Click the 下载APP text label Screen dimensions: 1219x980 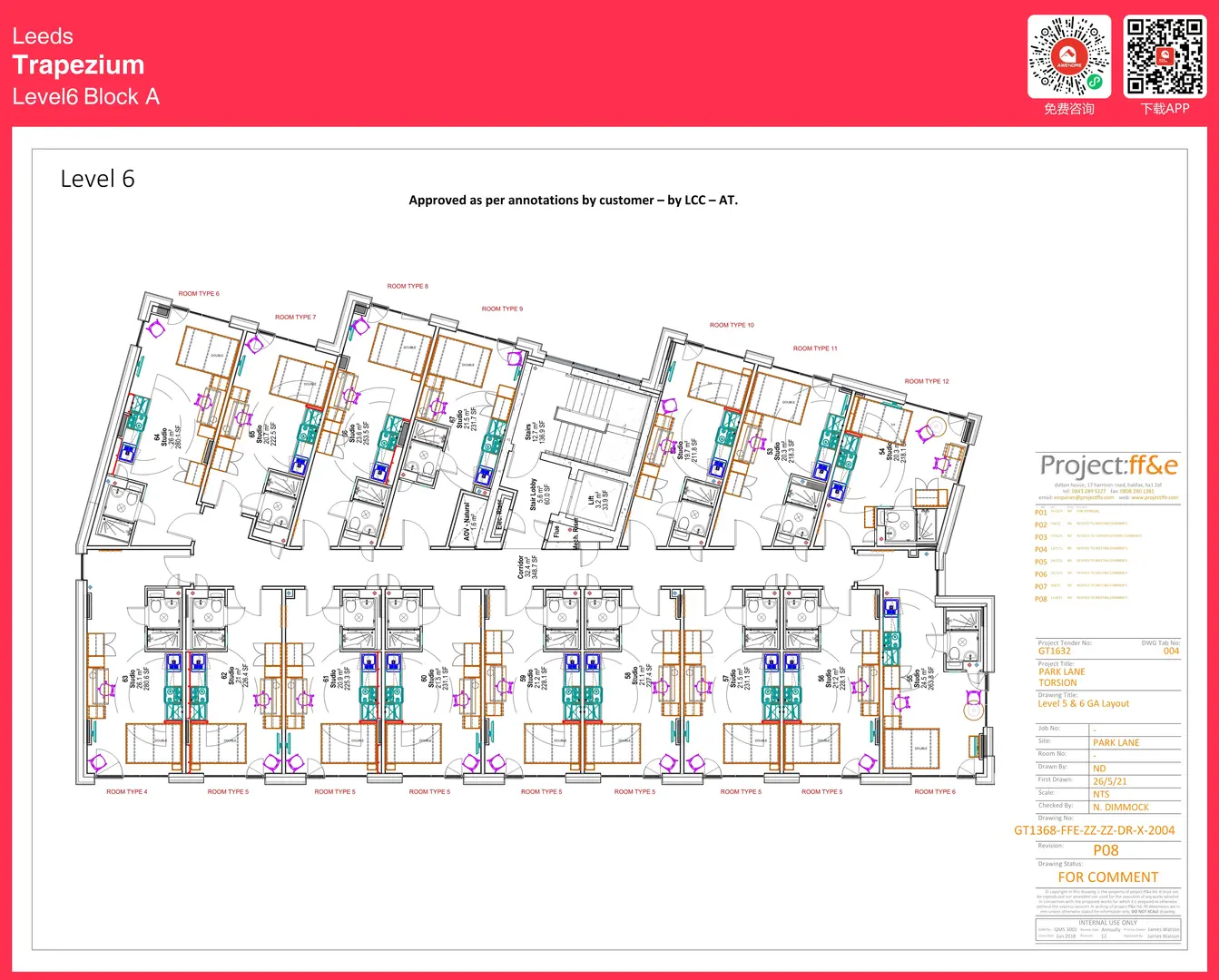(1165, 109)
